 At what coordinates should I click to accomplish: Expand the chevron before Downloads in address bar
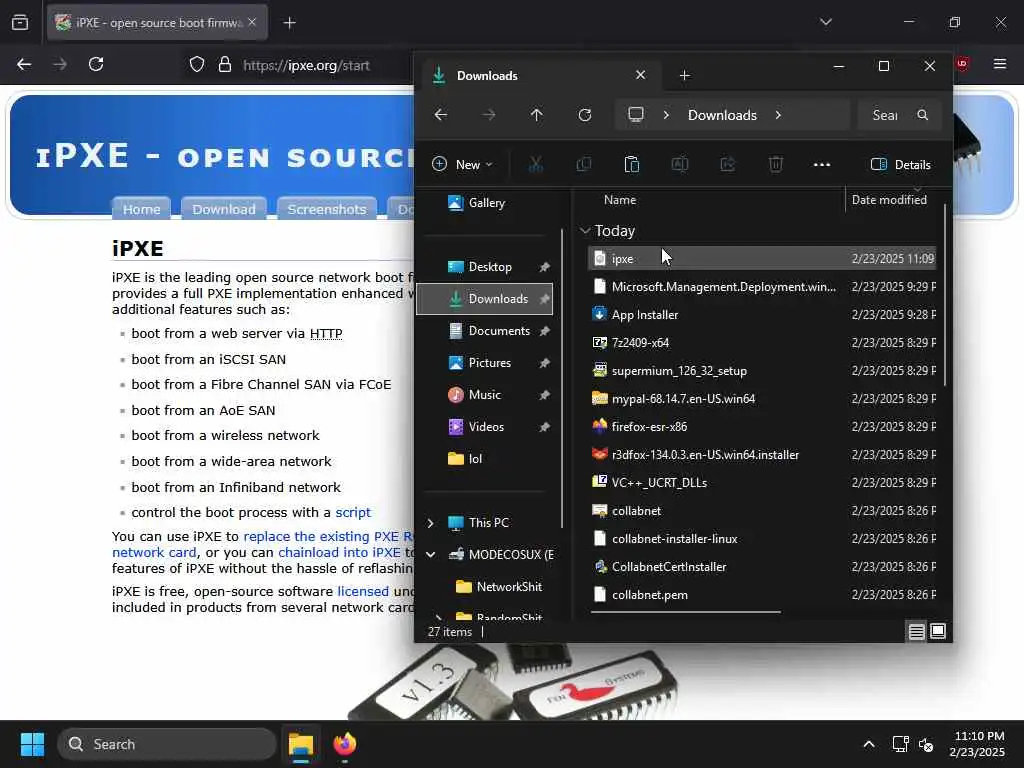click(x=666, y=115)
